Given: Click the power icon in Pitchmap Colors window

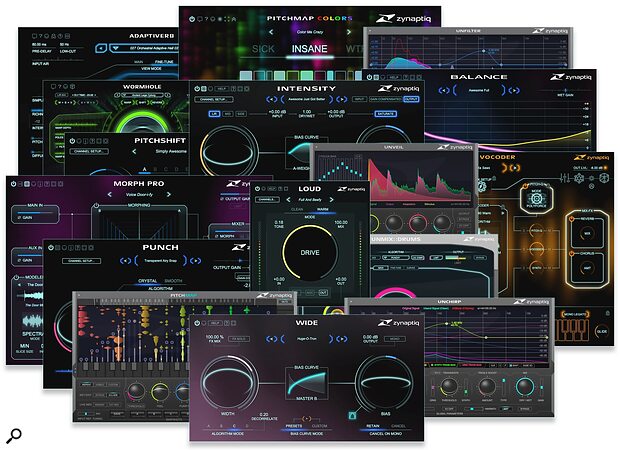Looking at the screenshot, I should pos(192,19).
